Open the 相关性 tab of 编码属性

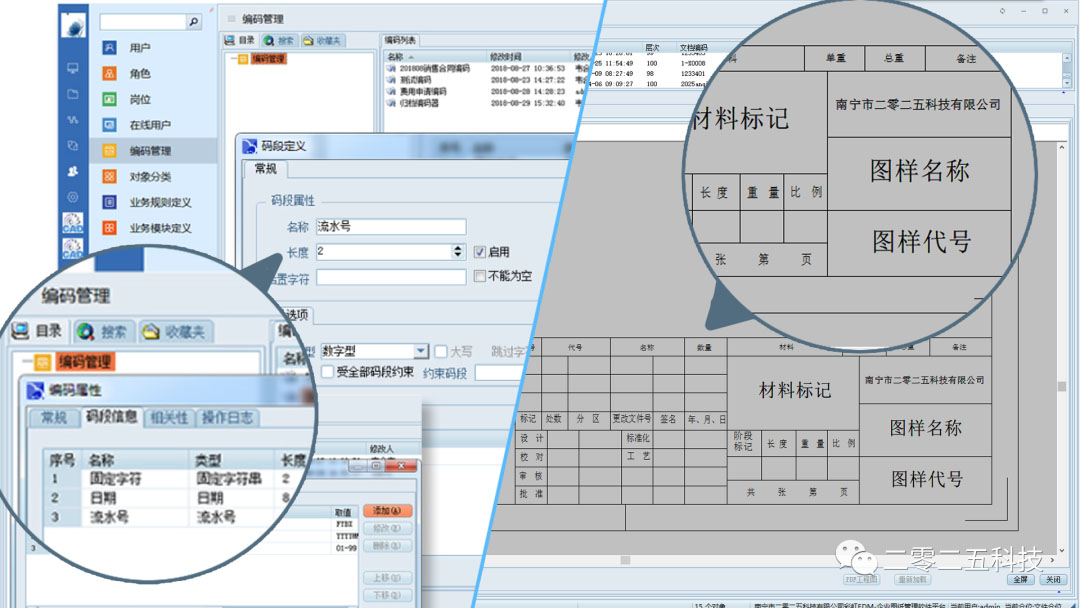pyautogui.click(x=169, y=418)
